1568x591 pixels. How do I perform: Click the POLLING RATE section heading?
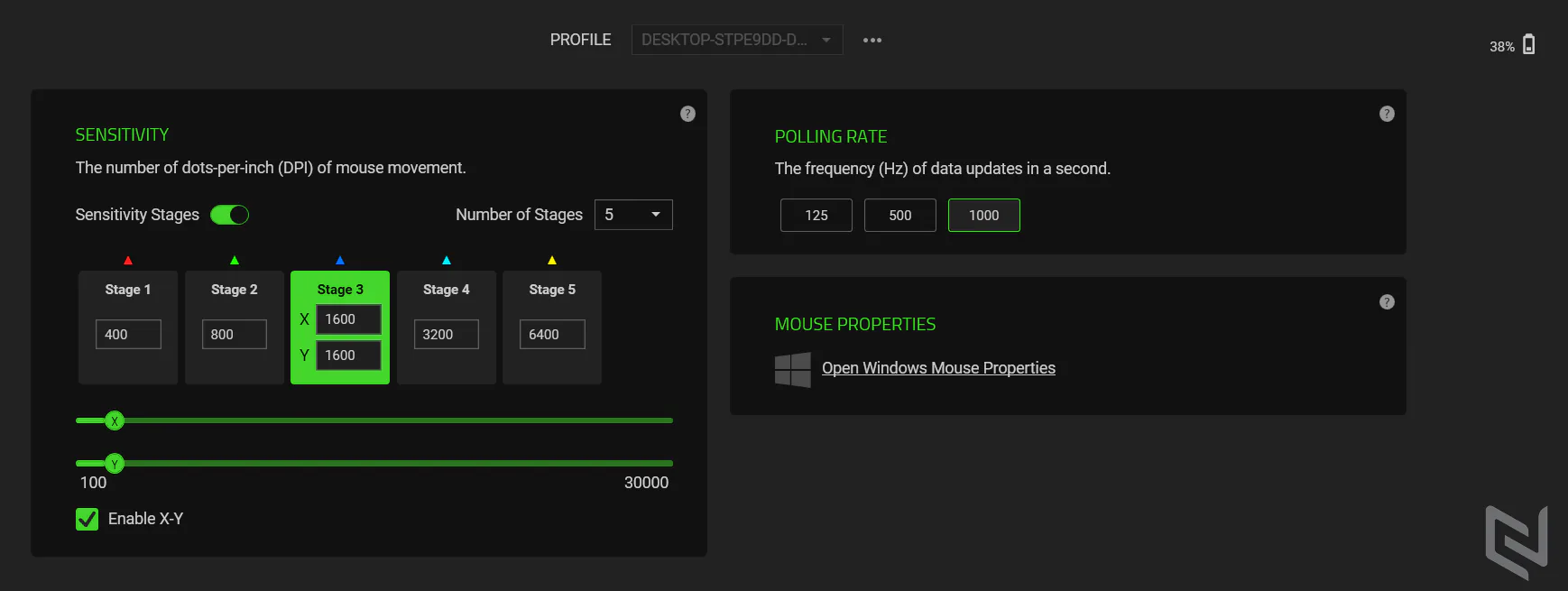[831, 137]
